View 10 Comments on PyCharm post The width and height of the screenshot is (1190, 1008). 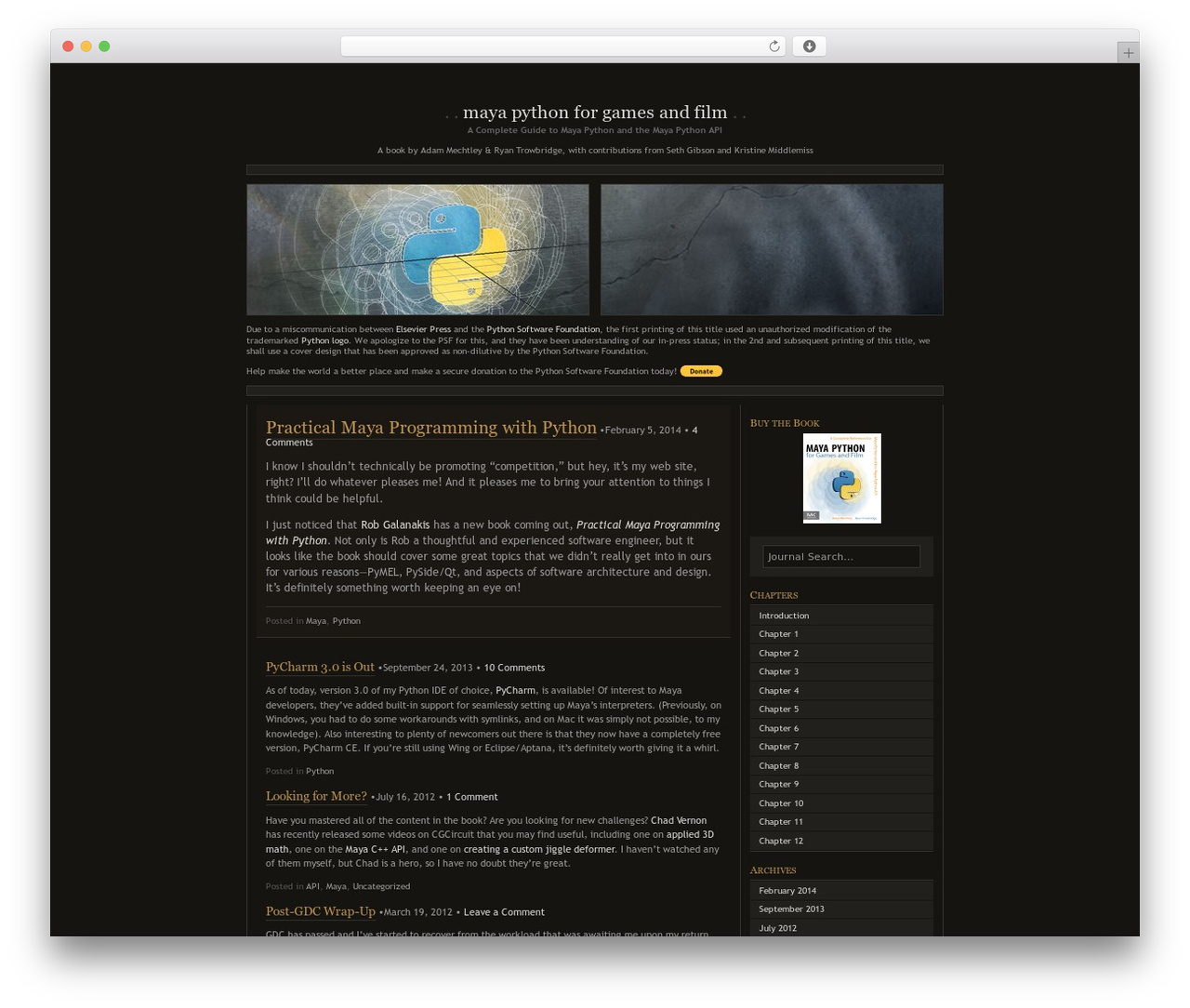514,668
